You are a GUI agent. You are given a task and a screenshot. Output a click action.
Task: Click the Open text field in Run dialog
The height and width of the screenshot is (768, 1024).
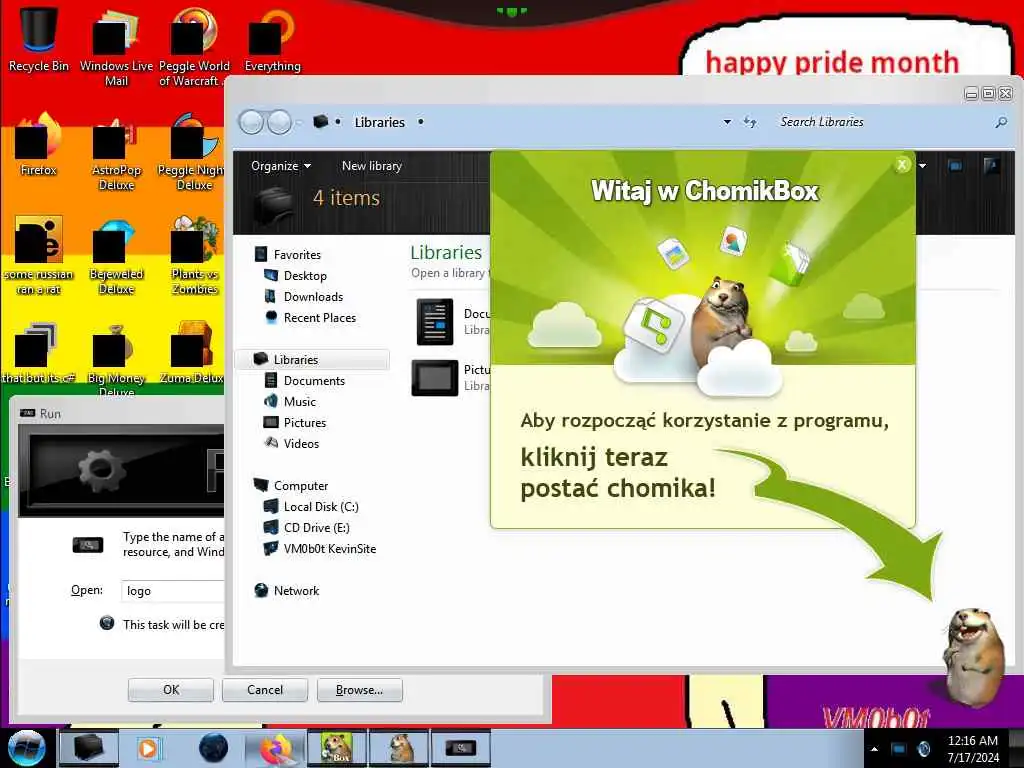click(x=174, y=590)
